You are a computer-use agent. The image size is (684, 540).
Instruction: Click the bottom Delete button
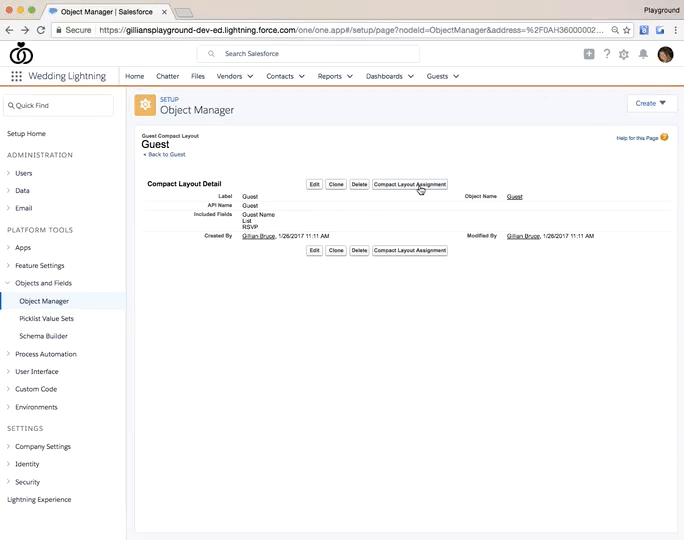tap(359, 250)
